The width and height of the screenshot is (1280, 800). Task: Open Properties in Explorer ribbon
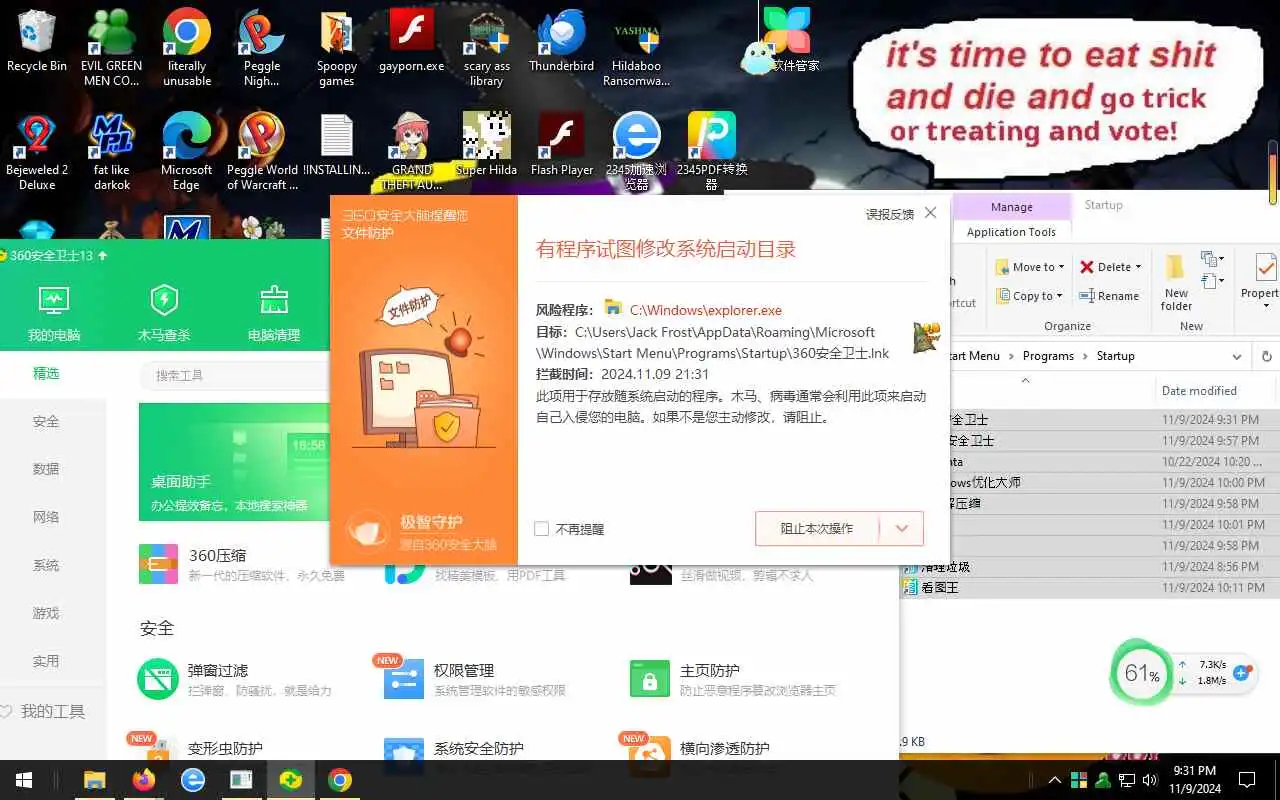click(x=1262, y=282)
